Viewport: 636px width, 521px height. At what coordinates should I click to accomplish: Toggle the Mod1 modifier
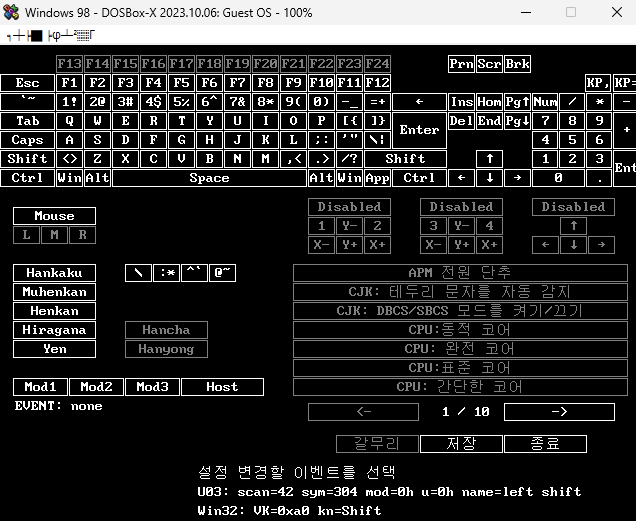click(x=40, y=387)
